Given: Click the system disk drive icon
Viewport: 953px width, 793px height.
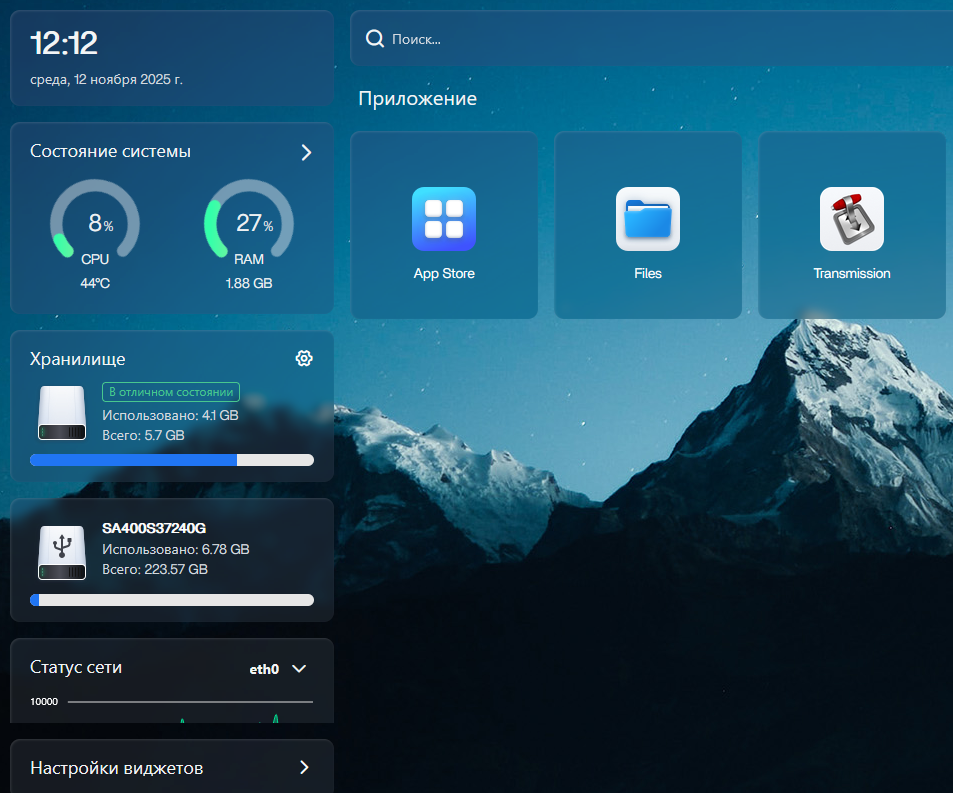Looking at the screenshot, I should coord(62,413).
